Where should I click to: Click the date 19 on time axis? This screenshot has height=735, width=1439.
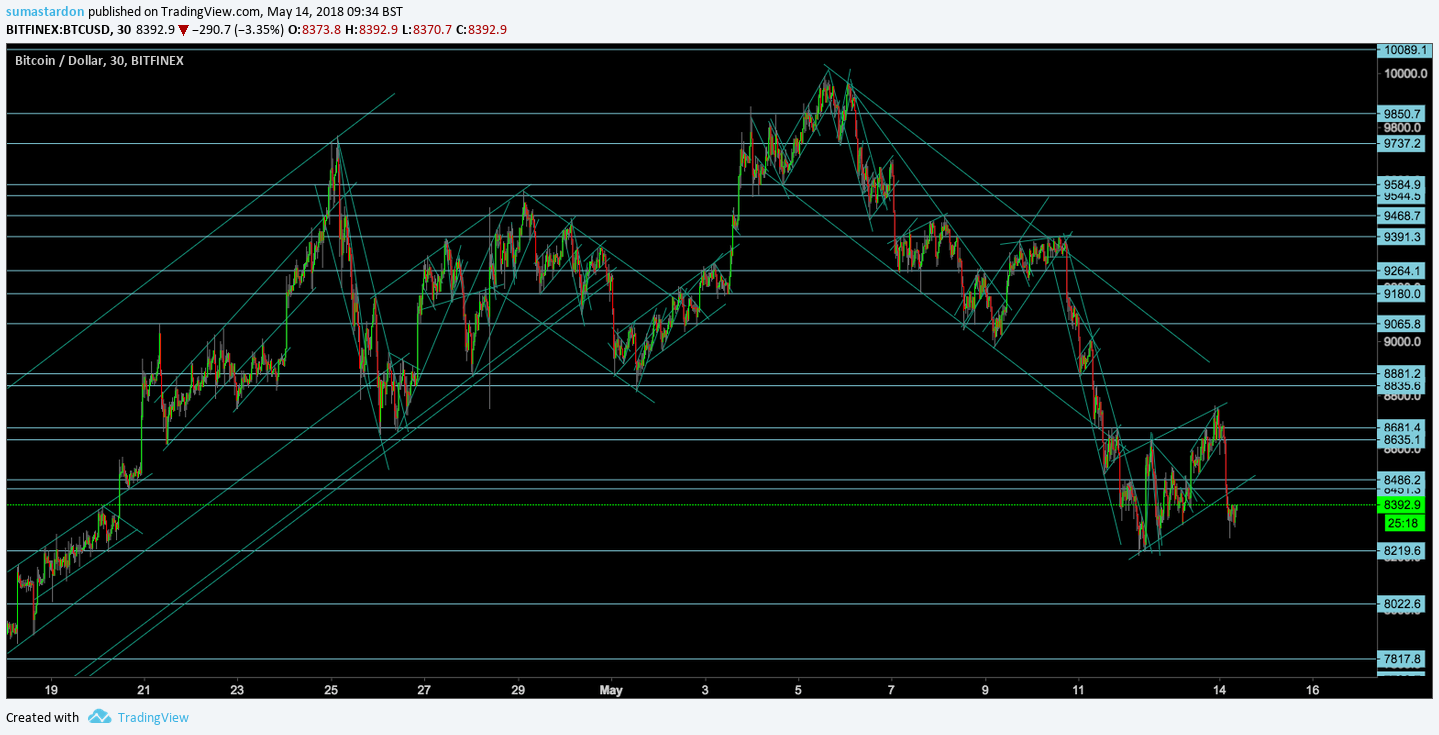(51, 690)
